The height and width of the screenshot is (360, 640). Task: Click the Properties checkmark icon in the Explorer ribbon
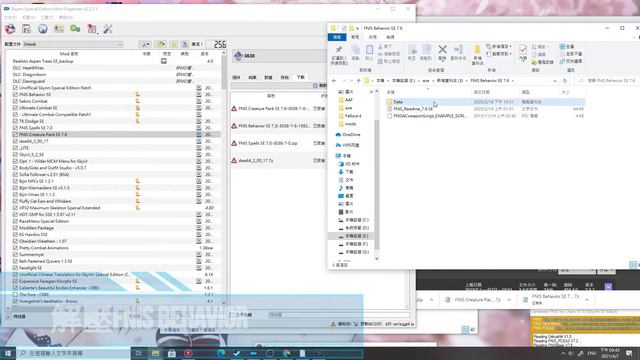tap(523, 49)
